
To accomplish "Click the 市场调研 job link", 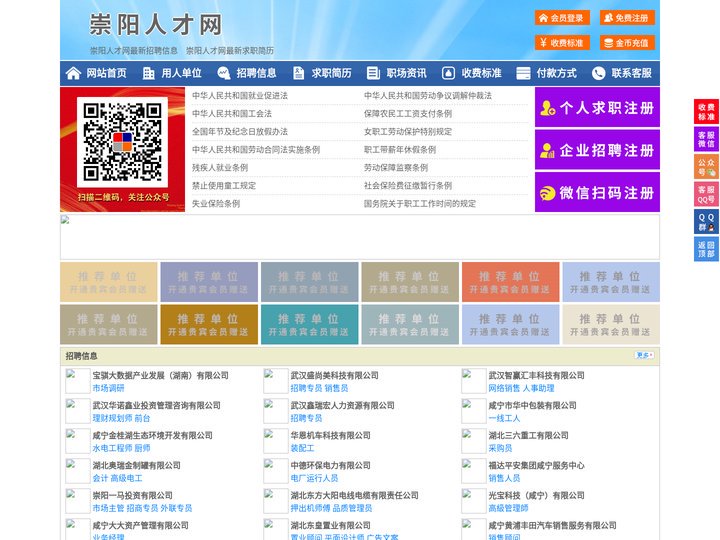I will point(108,388).
